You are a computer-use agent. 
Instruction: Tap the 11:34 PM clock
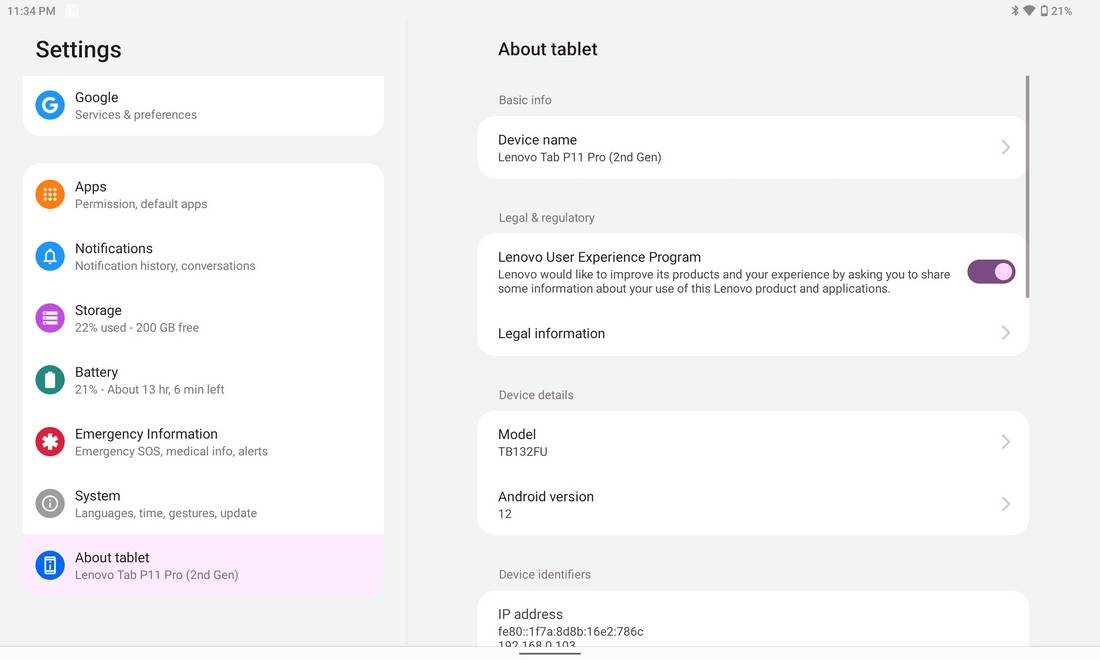32,11
